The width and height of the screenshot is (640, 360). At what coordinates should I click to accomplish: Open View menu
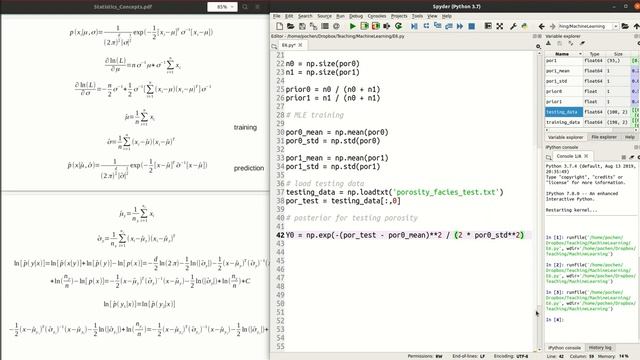(432, 16)
